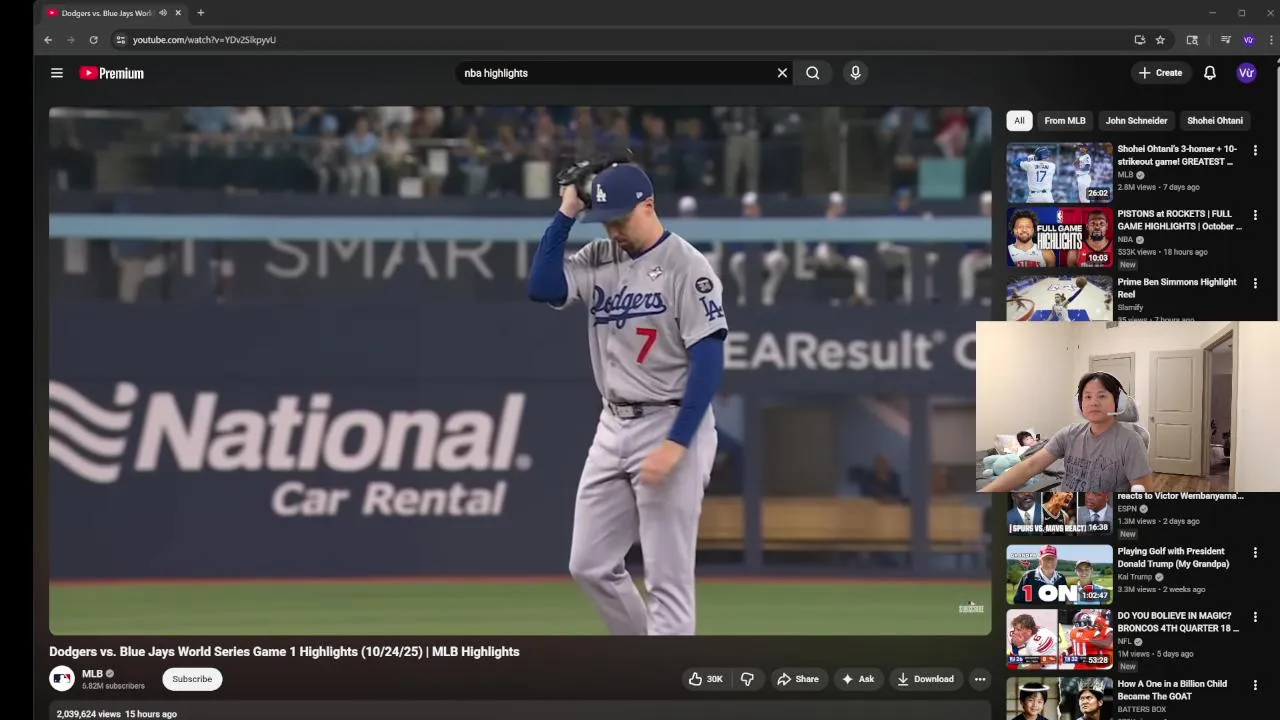Open the Prime Ben Simmons Highlight Reel thumbnail
The width and height of the screenshot is (1280, 720).
[x=1059, y=298]
